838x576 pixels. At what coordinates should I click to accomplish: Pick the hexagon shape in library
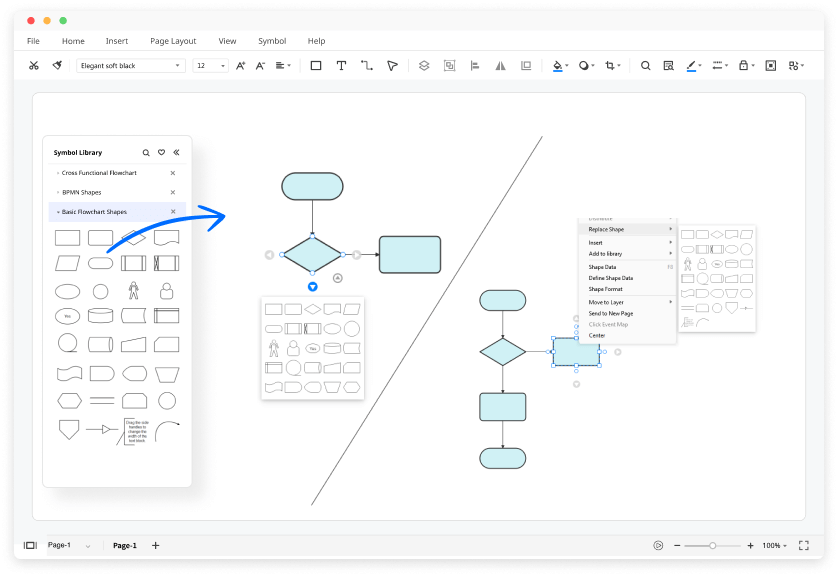tap(69, 400)
